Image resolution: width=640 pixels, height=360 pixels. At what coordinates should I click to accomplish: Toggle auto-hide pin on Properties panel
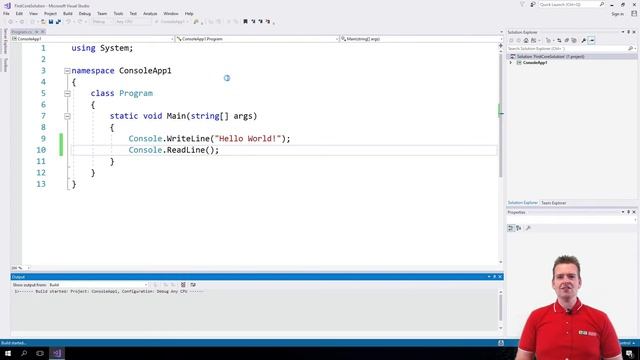[629, 212]
